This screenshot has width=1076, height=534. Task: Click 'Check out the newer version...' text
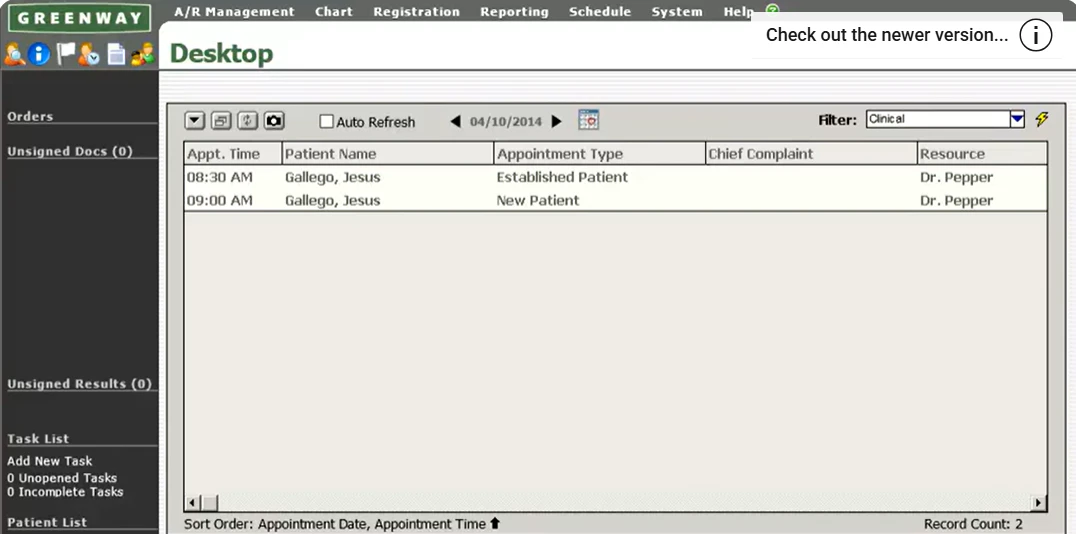point(887,35)
